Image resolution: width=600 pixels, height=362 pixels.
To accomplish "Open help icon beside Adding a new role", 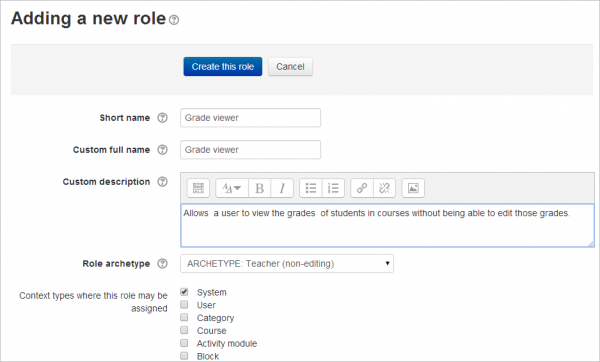I will (174, 20).
